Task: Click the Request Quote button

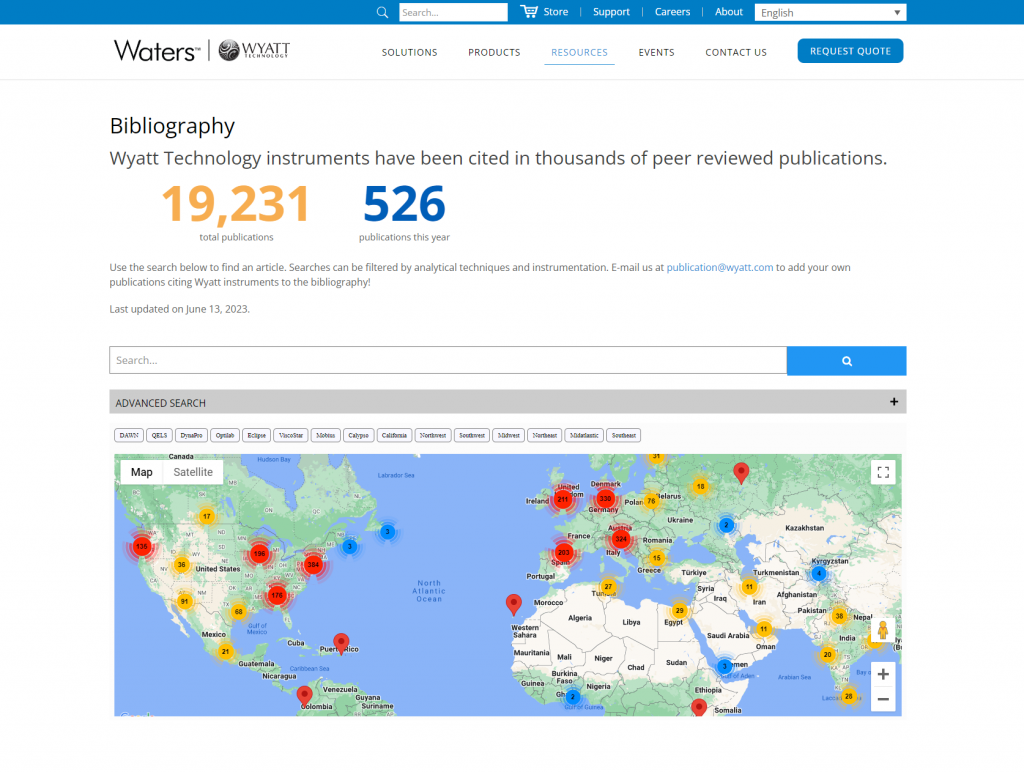Action: click(850, 51)
